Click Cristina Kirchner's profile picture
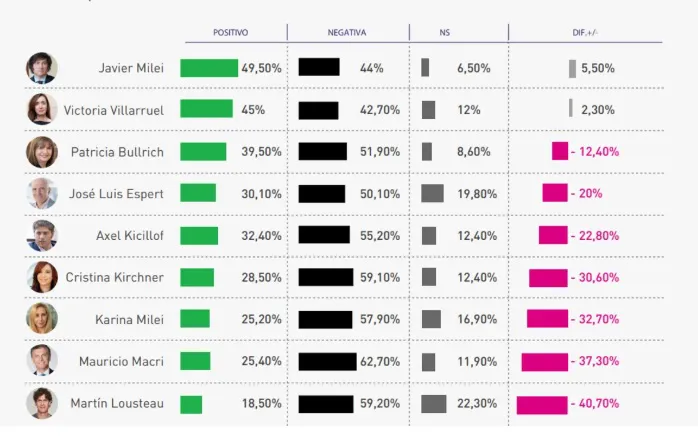The width and height of the screenshot is (698, 436). [42, 277]
